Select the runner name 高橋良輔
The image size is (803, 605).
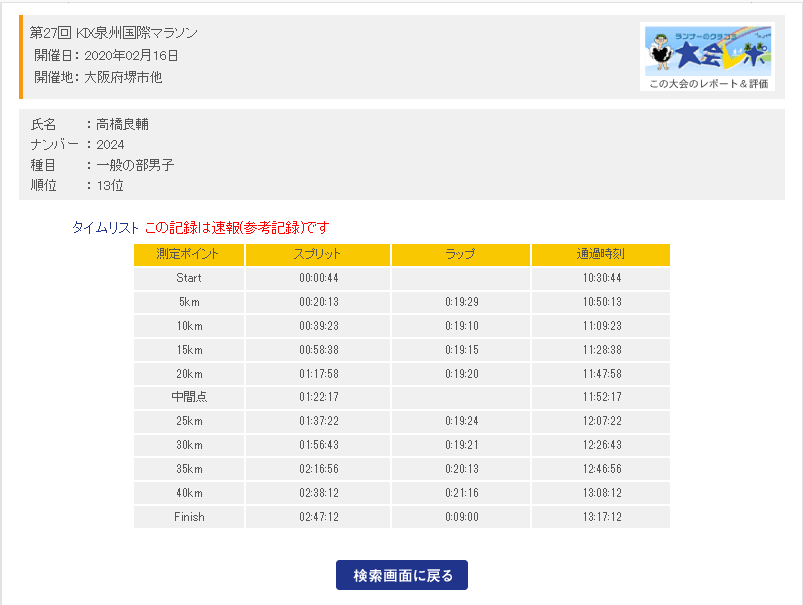coord(123,124)
